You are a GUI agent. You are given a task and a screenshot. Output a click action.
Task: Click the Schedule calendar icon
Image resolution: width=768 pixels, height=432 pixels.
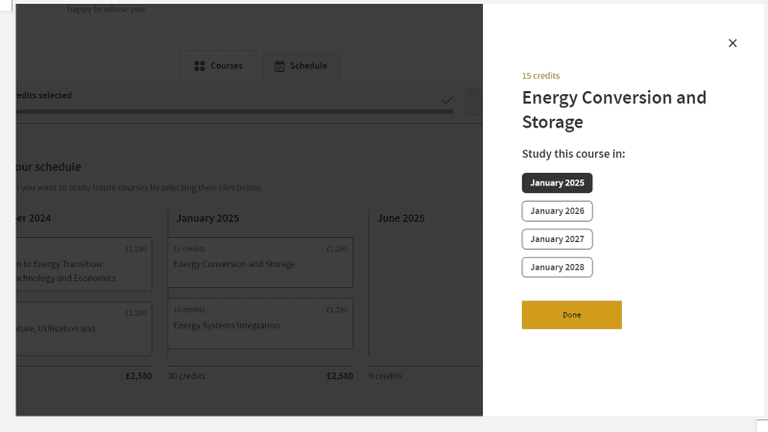pyautogui.click(x=280, y=66)
